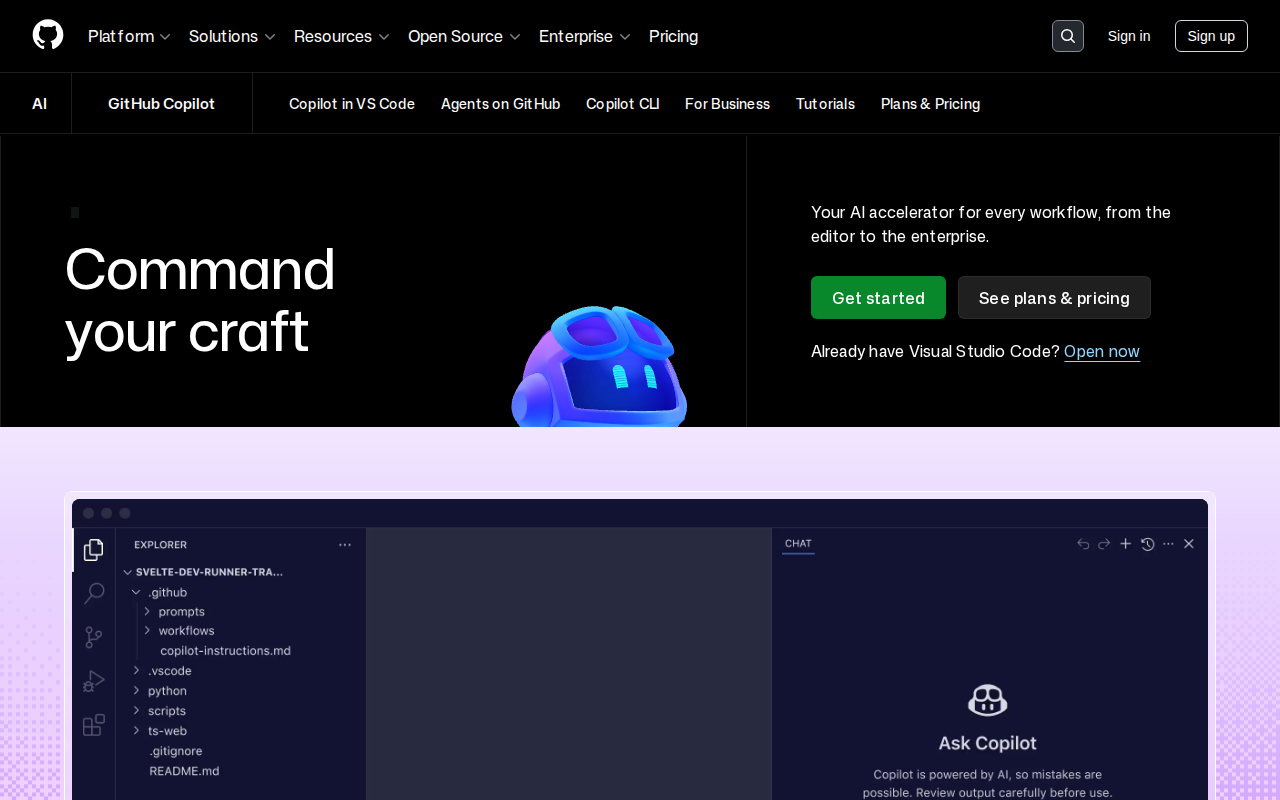Click the Sign in link

point(1129,36)
